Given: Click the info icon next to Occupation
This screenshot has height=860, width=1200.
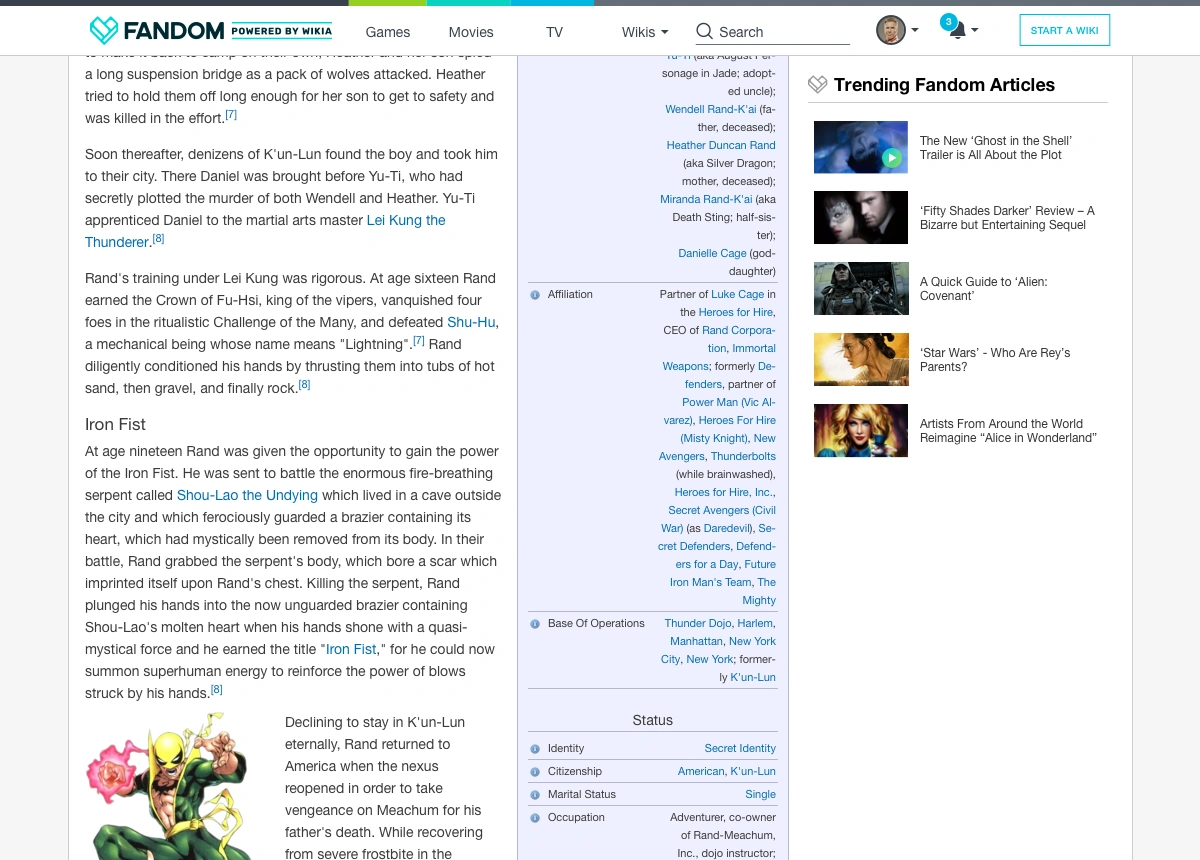Looking at the screenshot, I should (x=535, y=817).
